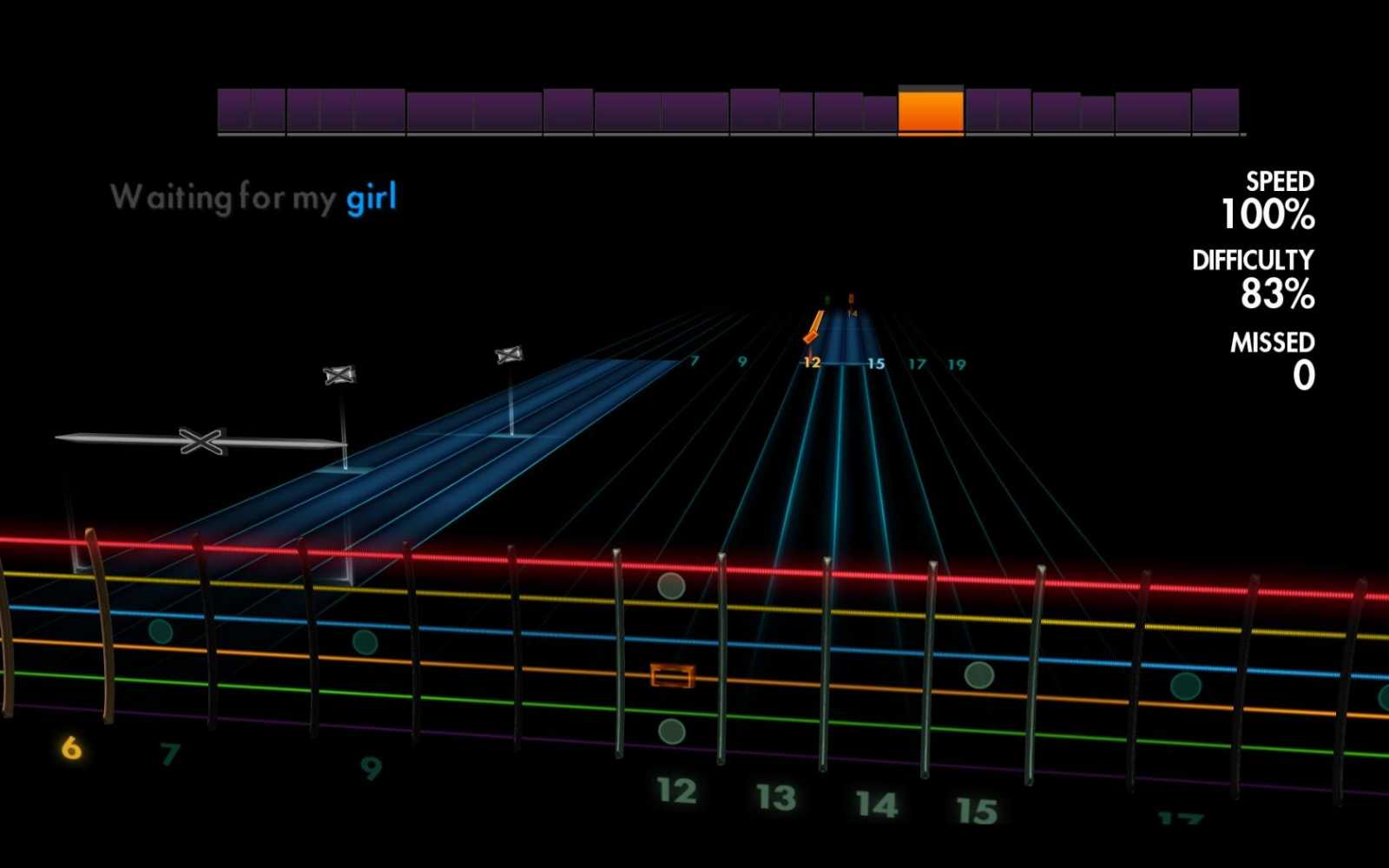The height and width of the screenshot is (868, 1389).
Task: Click fret number 12 below the fretboard
Action: (676, 791)
